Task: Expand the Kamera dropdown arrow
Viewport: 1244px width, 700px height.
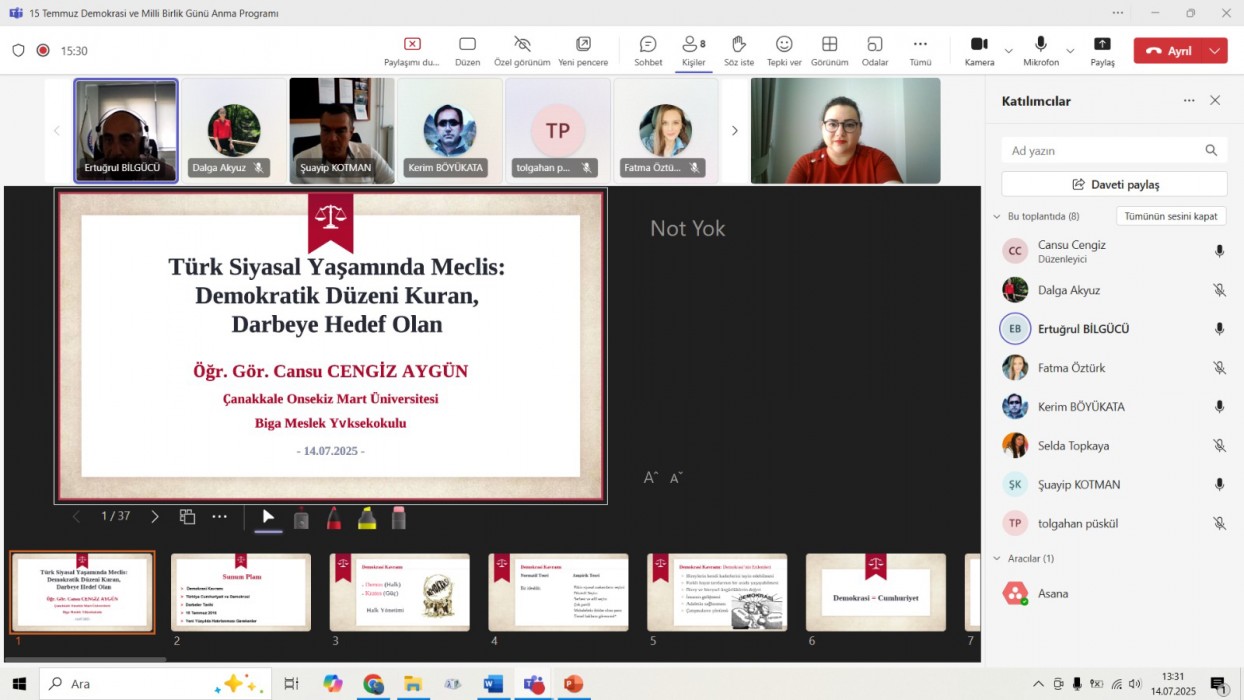Action: coord(1008,50)
